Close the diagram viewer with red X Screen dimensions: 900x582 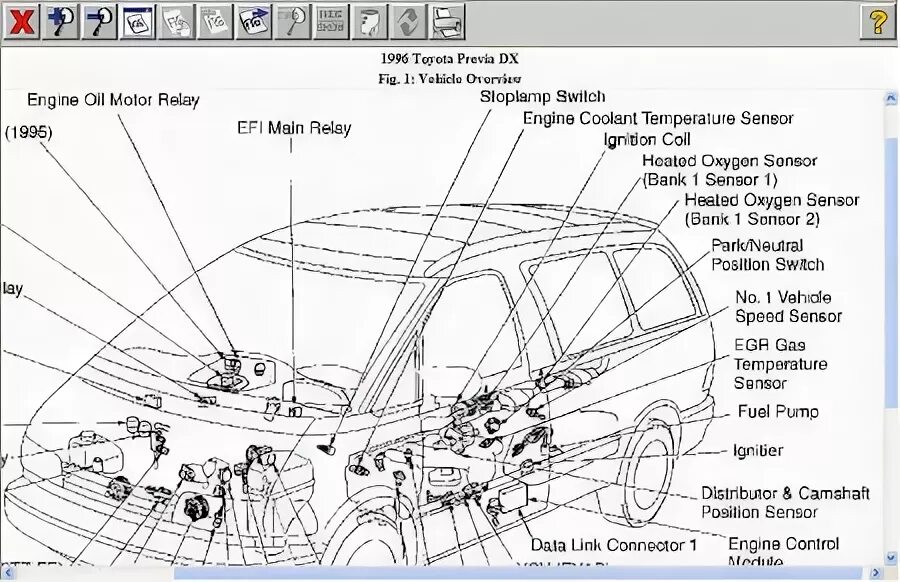21,22
